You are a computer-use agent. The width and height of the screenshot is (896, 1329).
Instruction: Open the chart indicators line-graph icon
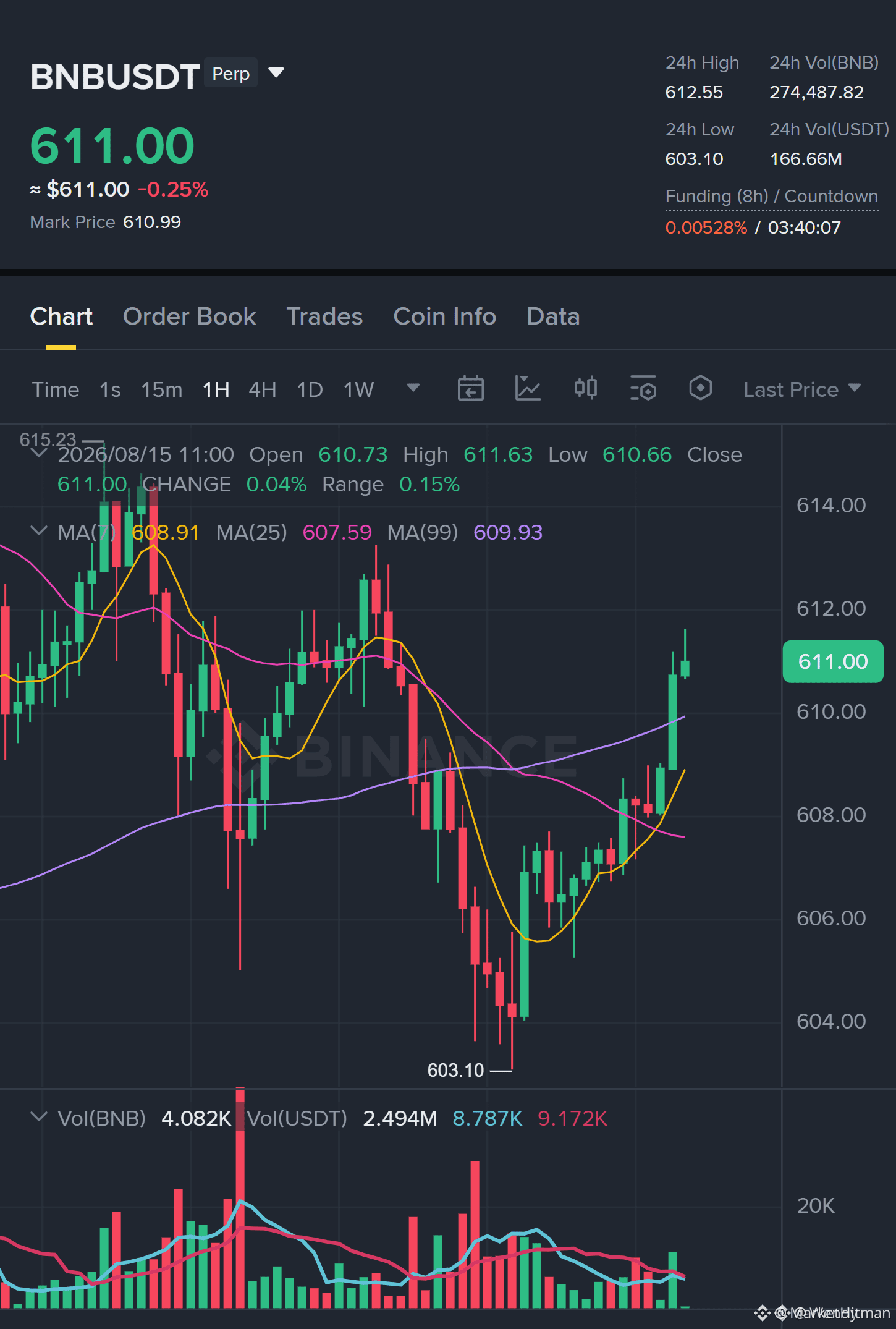(x=528, y=389)
